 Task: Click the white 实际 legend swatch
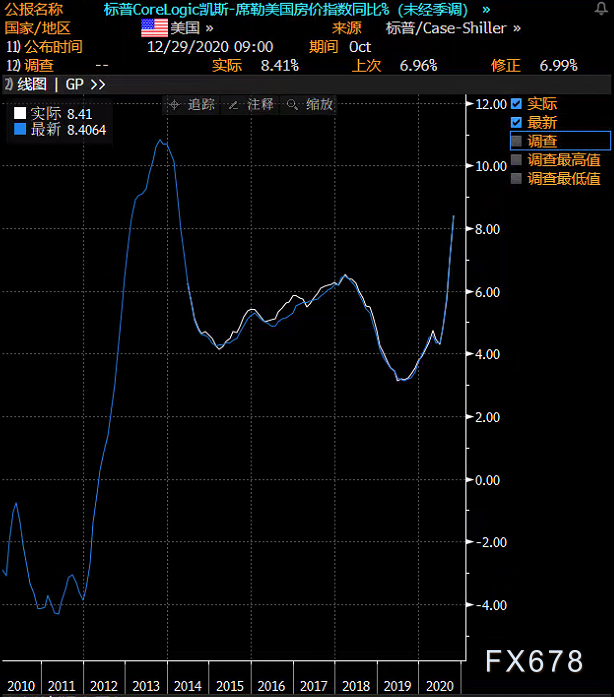(20, 113)
